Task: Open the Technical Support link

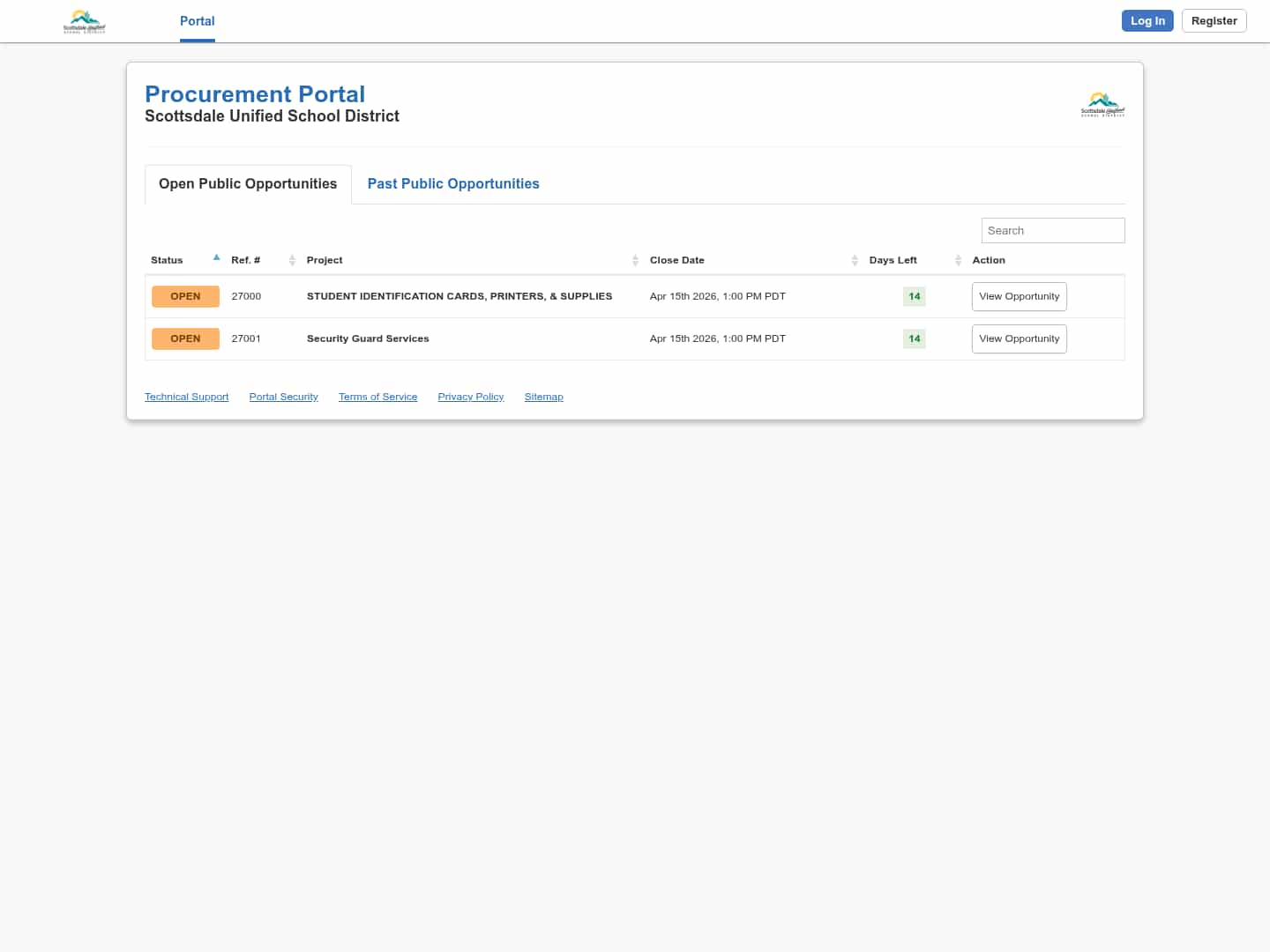Action: [x=186, y=397]
